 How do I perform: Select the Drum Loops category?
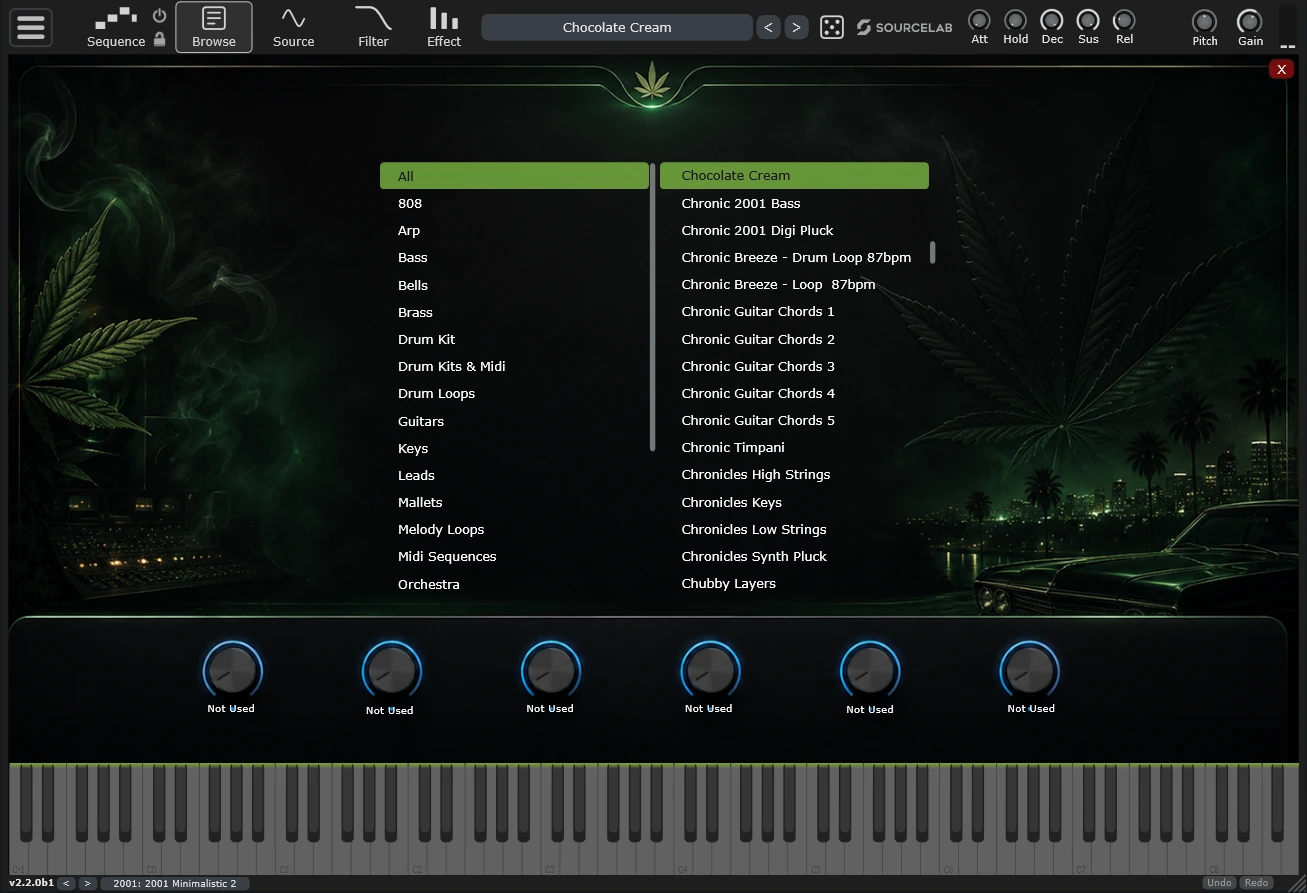[x=514, y=393]
